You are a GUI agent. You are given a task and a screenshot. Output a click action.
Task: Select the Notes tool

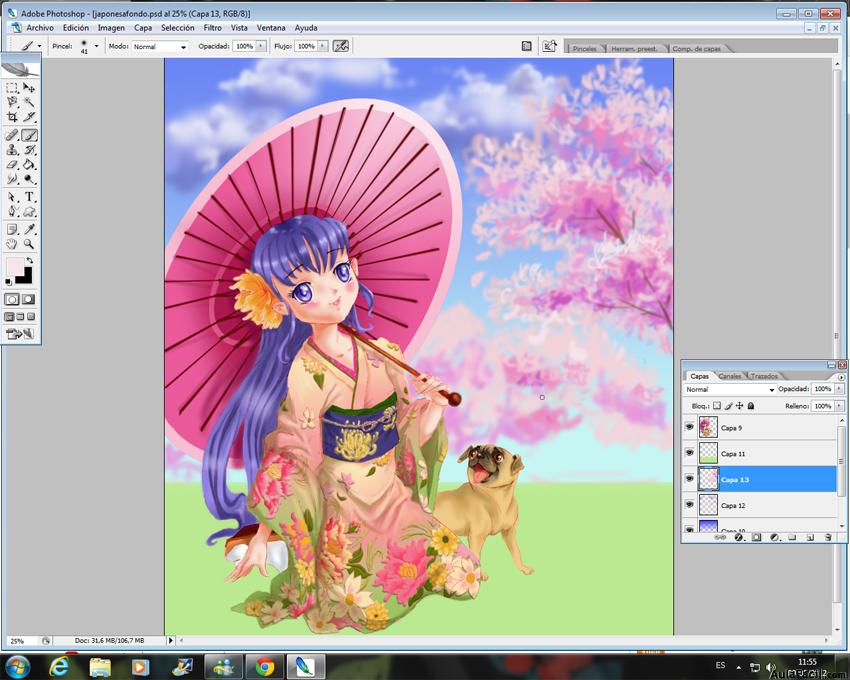(x=12, y=229)
